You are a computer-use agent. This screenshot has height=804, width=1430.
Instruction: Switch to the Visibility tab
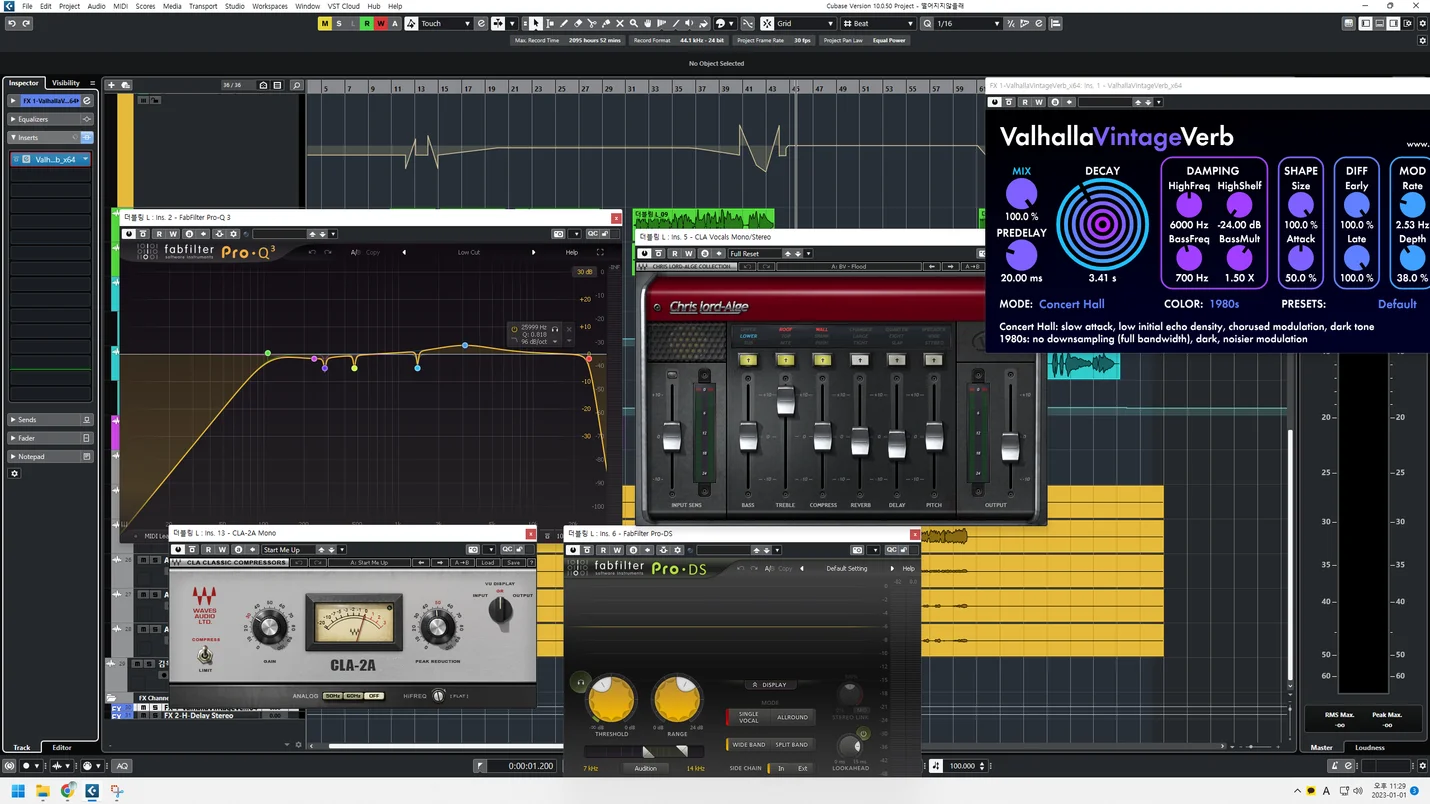click(66, 83)
